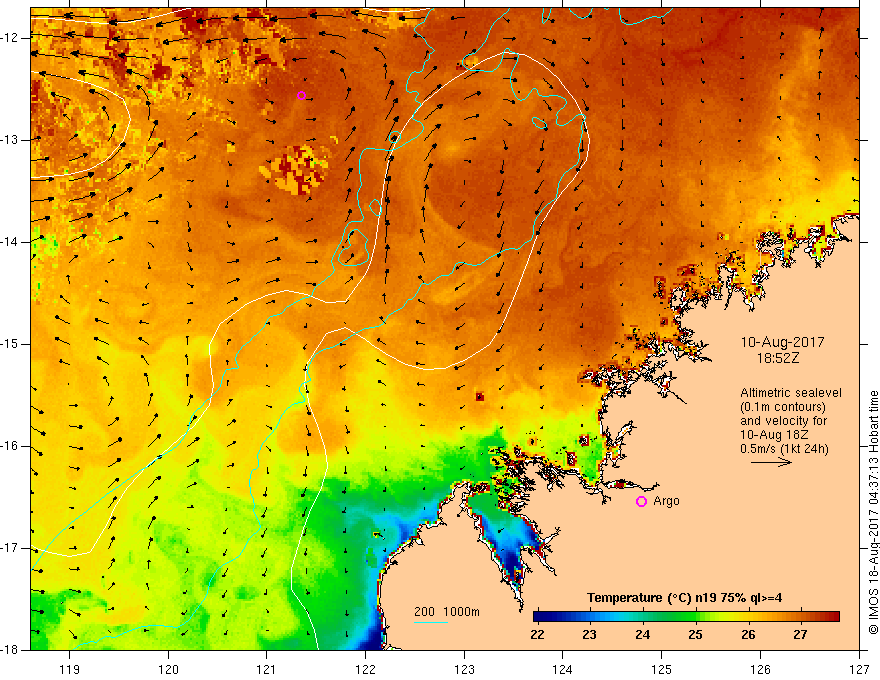Click the blocky cloud-masked patch near 121.3E 13.3S
The height and width of the screenshot is (680, 880).
pos(295,169)
